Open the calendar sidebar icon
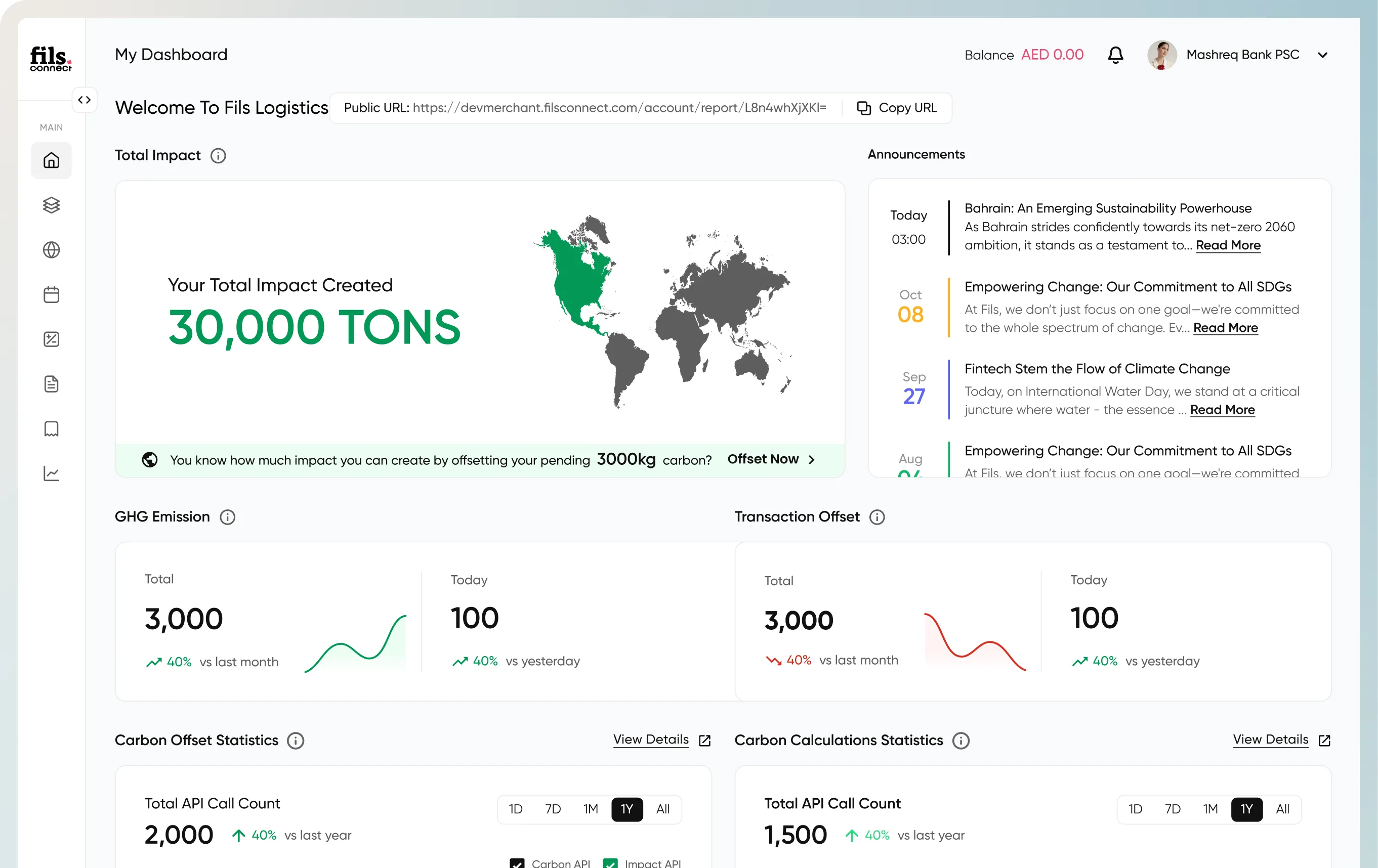Viewport: 1378px width, 868px height. pyautogui.click(x=51, y=295)
